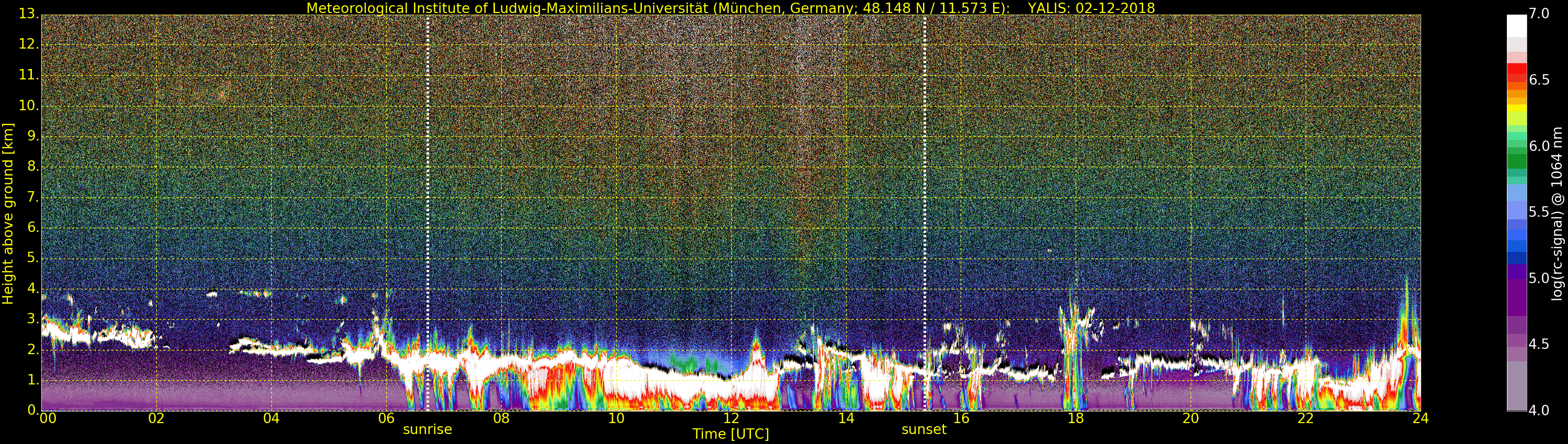Viewport: 1568px width, 444px height.
Task: Click the '4.' tick on the height axis
Action: click(33, 288)
